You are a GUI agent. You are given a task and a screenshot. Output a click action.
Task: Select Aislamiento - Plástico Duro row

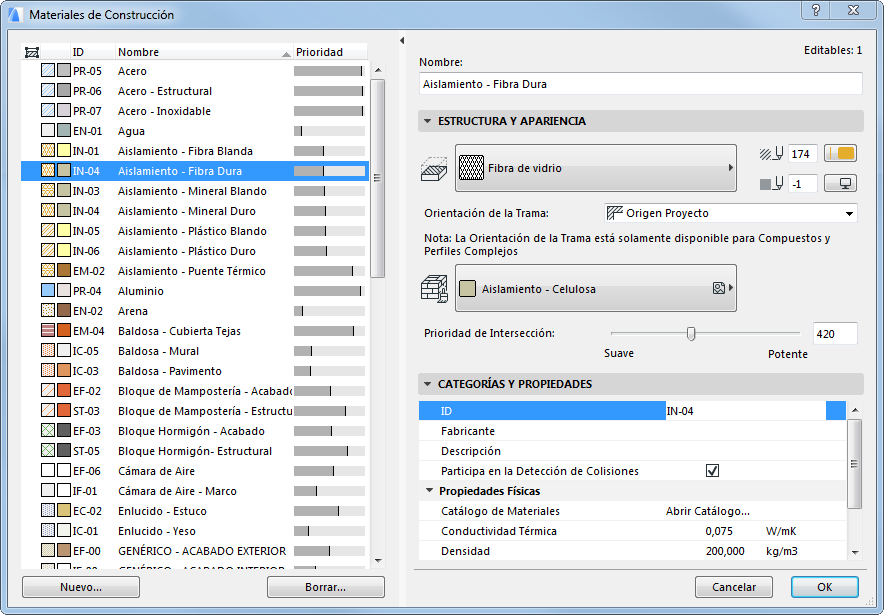195,251
